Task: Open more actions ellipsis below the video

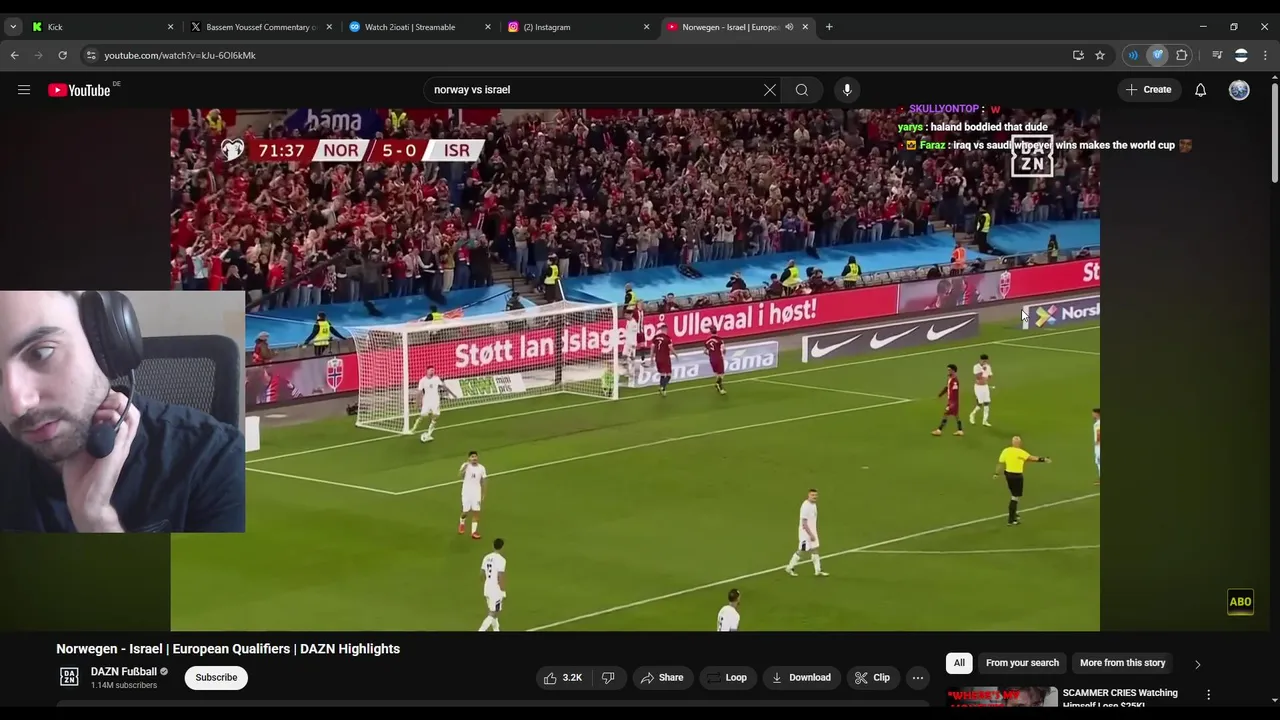Action: click(917, 678)
